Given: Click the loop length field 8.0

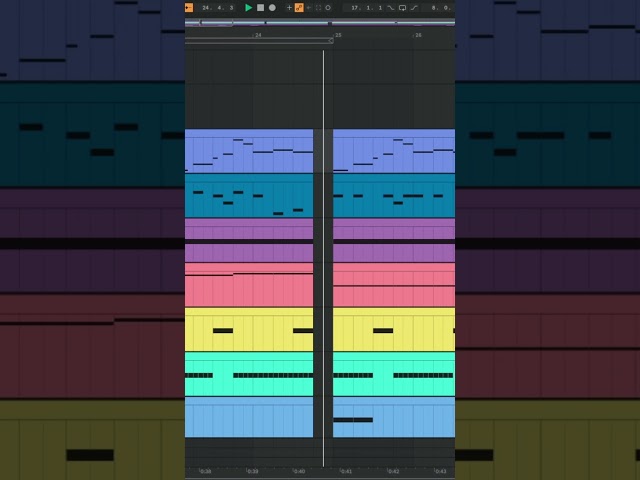Looking at the screenshot, I should (442, 8).
